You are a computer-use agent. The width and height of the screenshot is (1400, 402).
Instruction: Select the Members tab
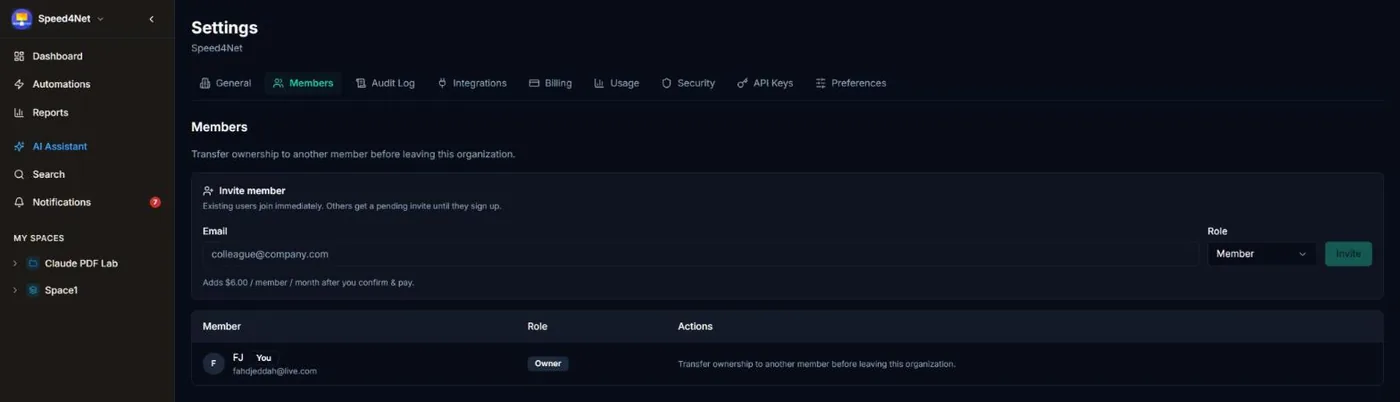tap(303, 83)
